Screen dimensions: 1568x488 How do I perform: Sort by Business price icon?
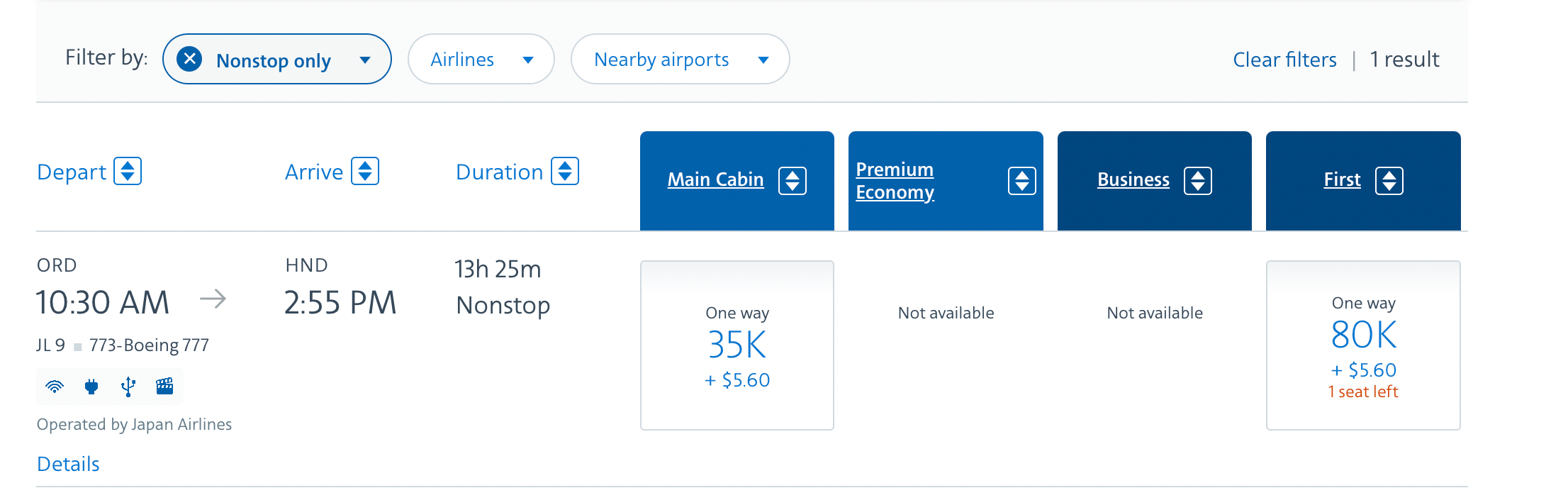(x=1198, y=181)
